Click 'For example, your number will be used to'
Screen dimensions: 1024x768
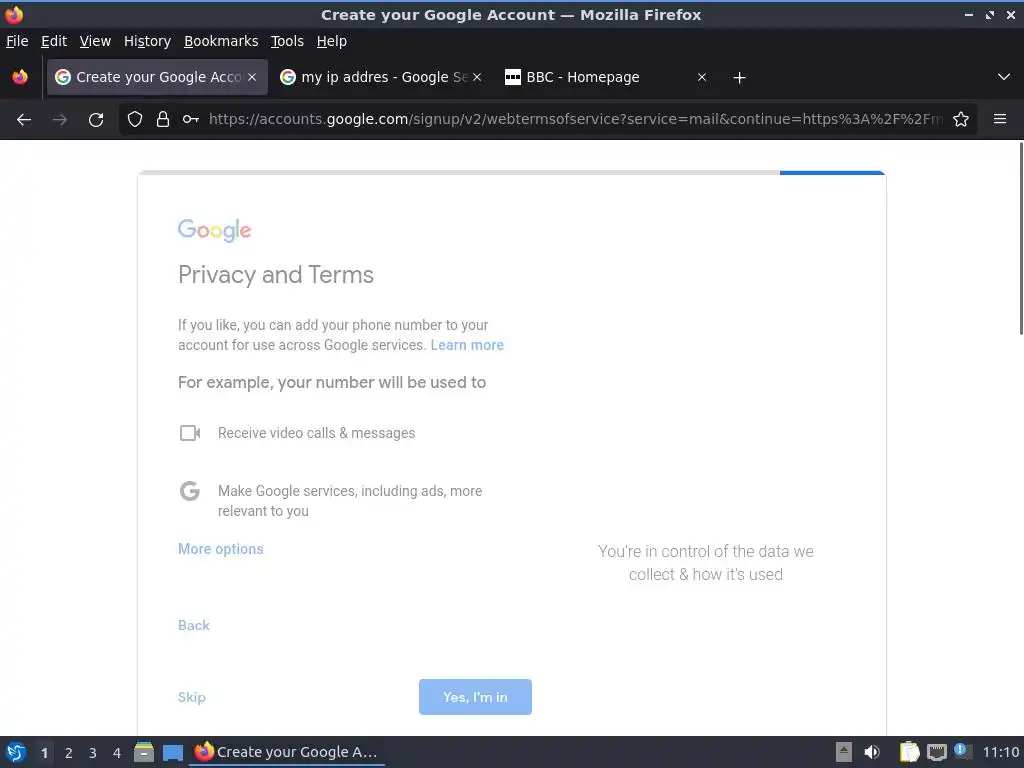tap(332, 382)
